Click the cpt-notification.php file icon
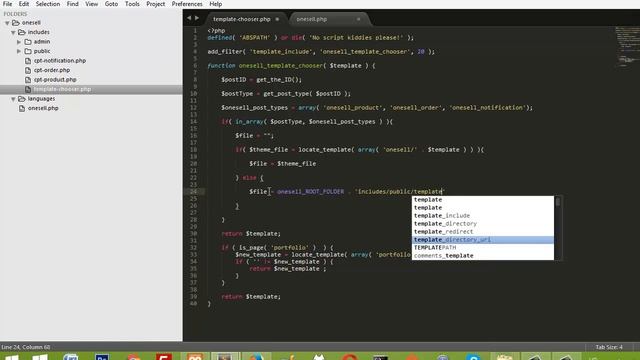This screenshot has width=640, height=360. [x=28, y=60]
